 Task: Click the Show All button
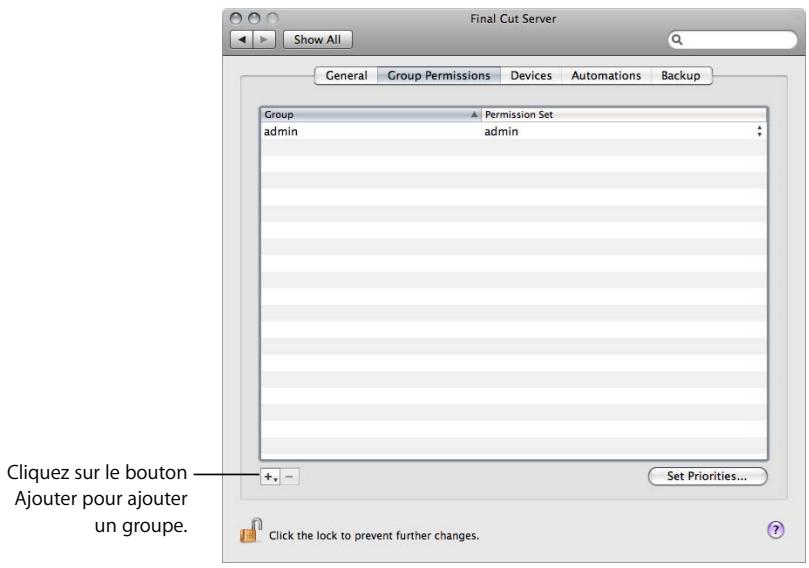(x=317, y=39)
